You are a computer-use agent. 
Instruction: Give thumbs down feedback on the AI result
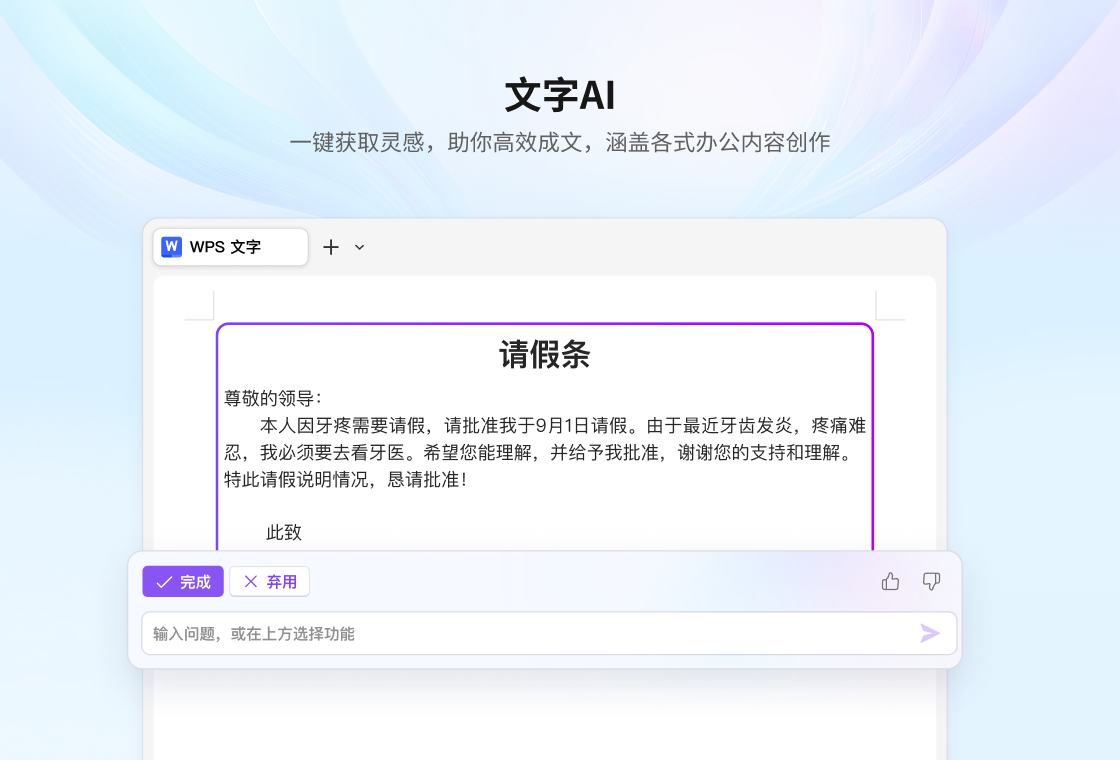pos(930,581)
